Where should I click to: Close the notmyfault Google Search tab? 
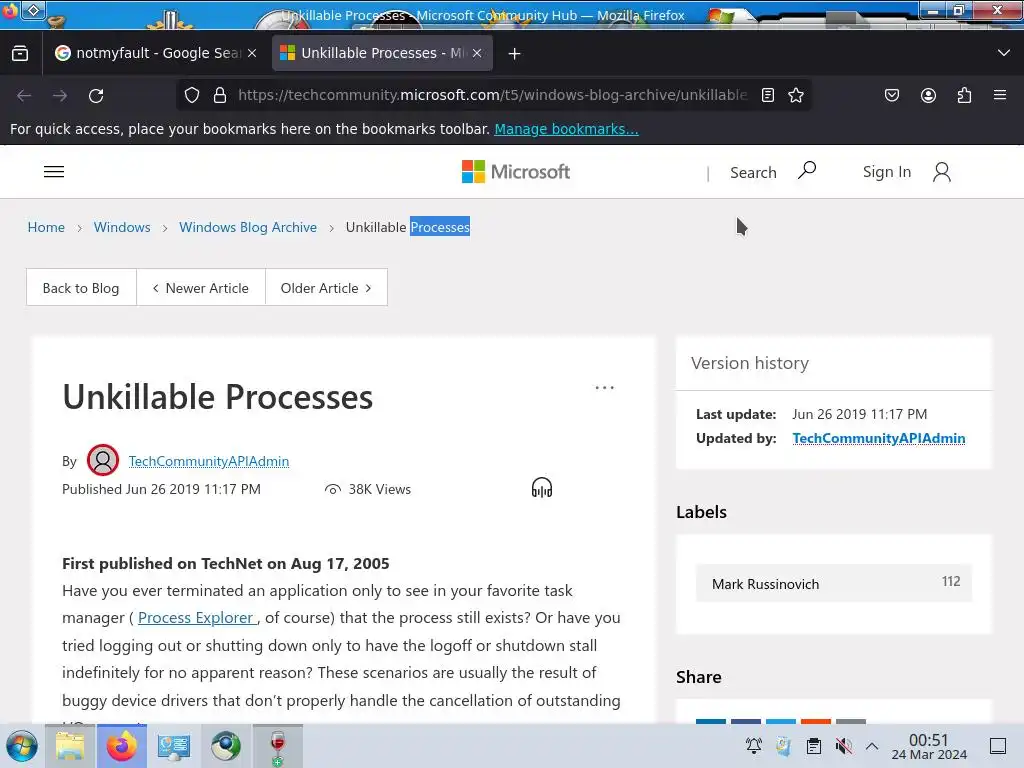coord(252,53)
